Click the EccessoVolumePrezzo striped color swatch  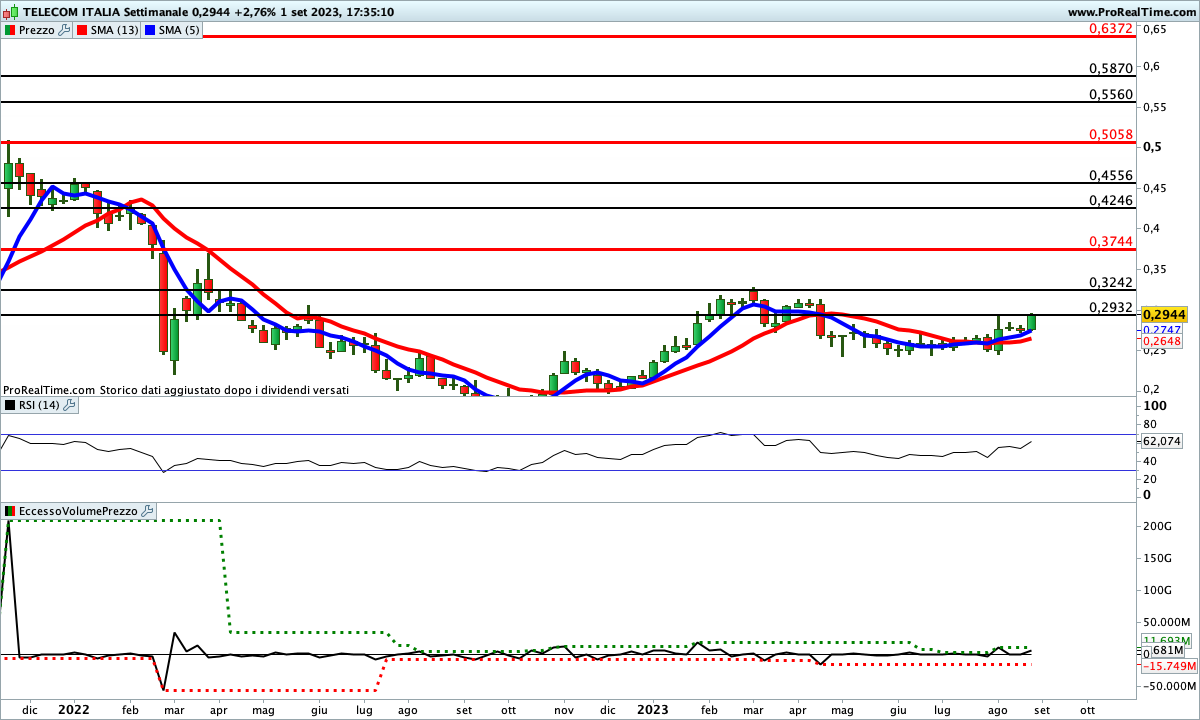pos(10,511)
